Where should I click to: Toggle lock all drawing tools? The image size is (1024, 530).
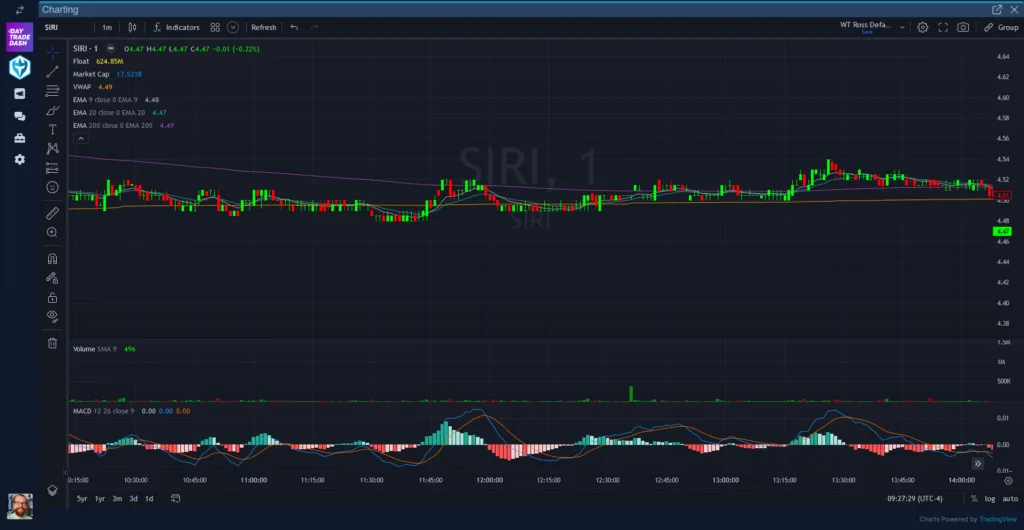tap(52, 298)
